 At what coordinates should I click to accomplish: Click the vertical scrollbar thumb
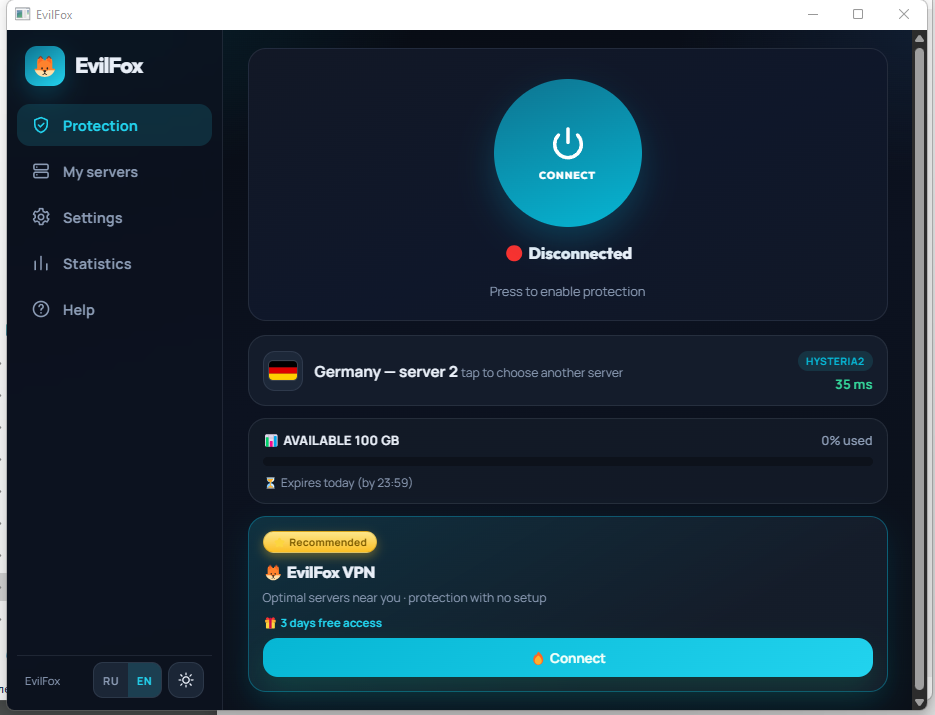[919, 367]
